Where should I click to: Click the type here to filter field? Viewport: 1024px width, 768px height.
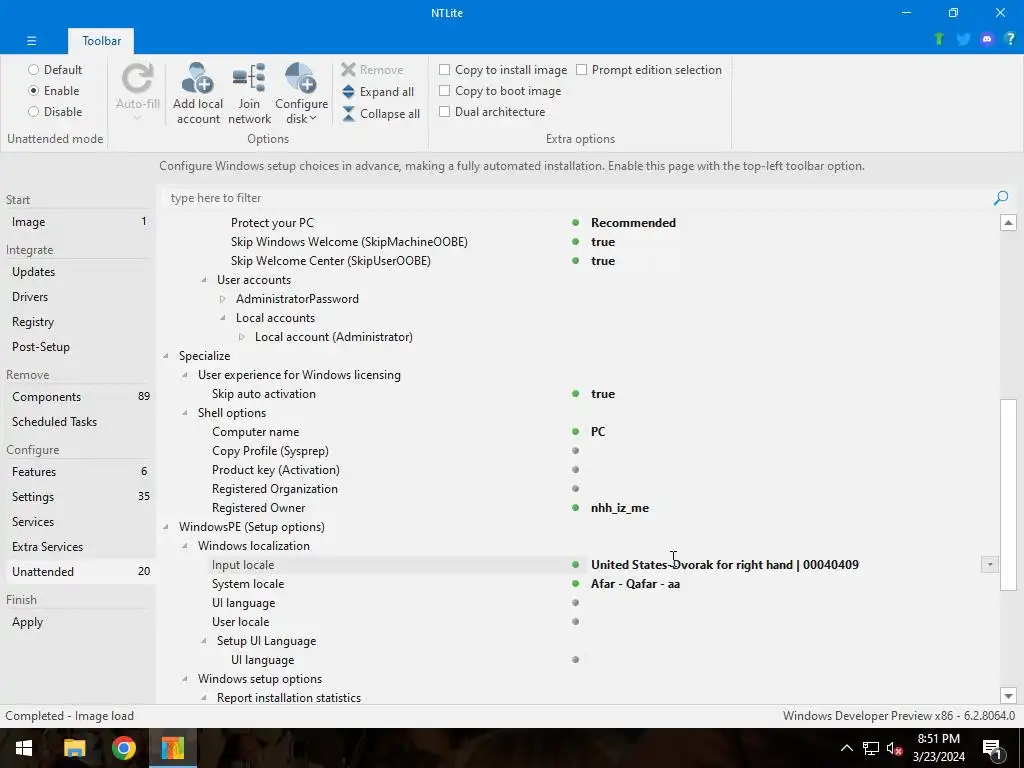coord(578,198)
